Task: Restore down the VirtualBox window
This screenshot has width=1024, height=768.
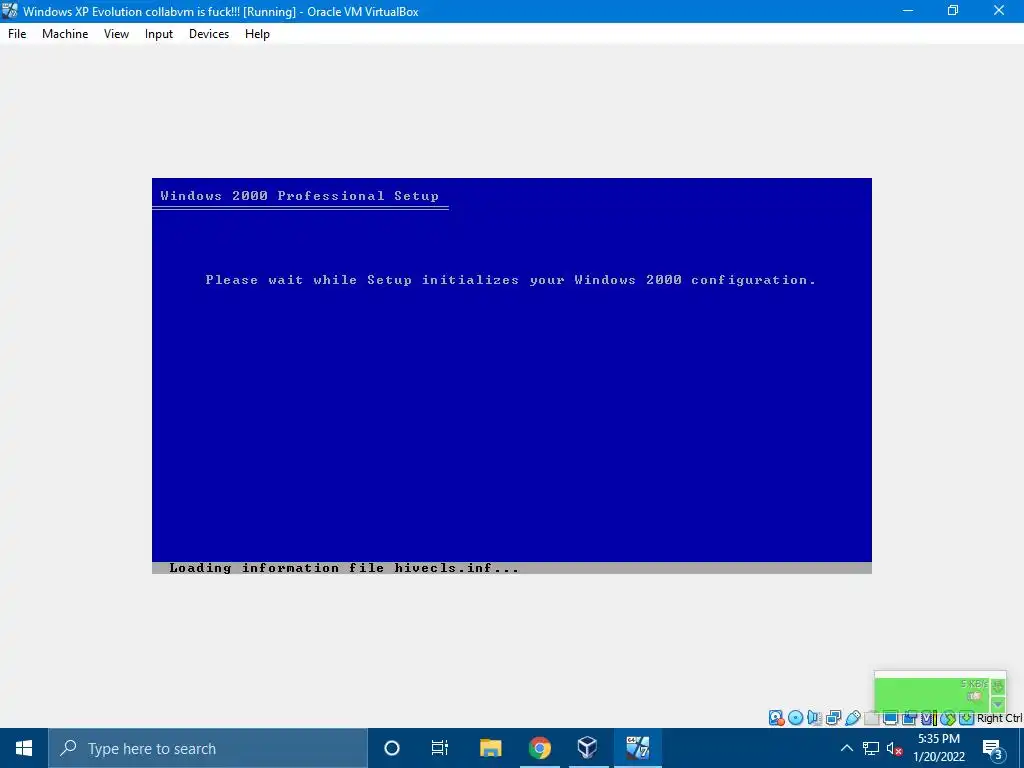Action: tap(953, 10)
